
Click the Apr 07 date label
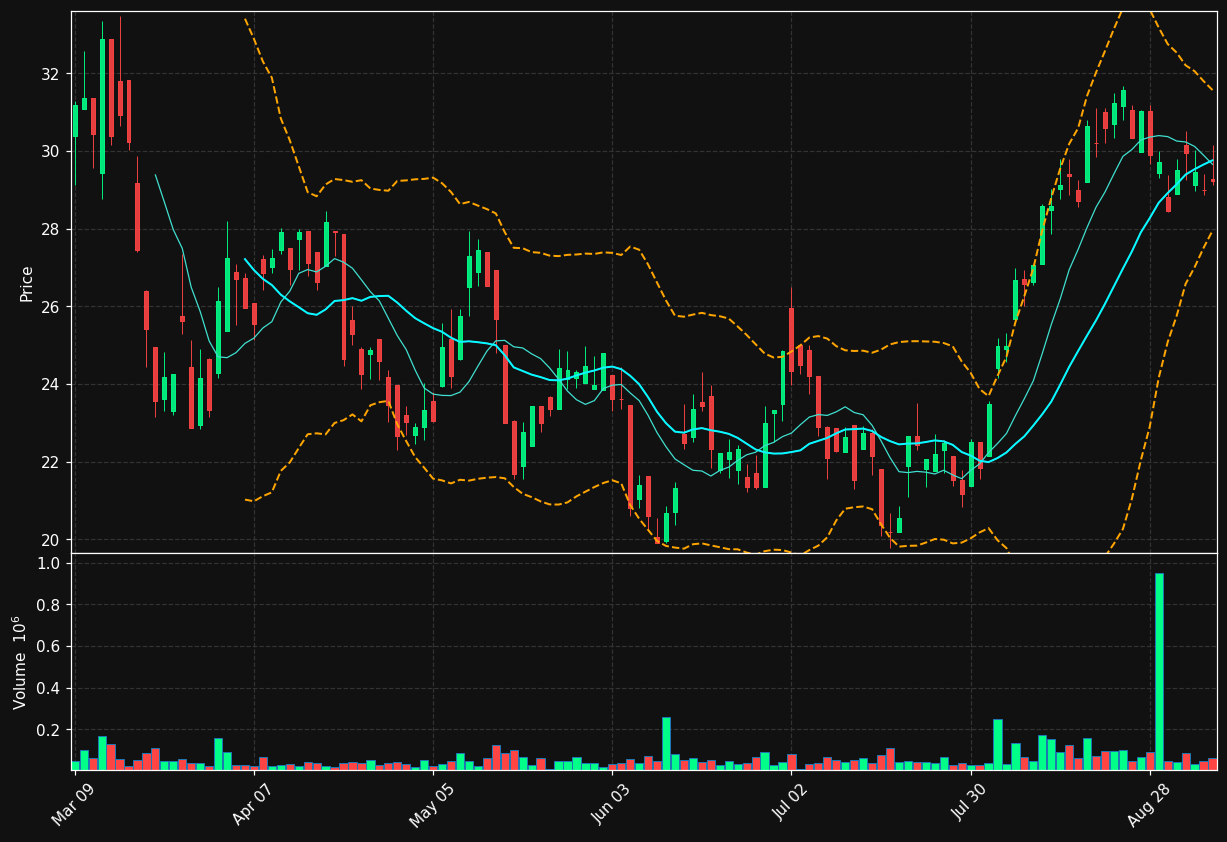(250, 807)
